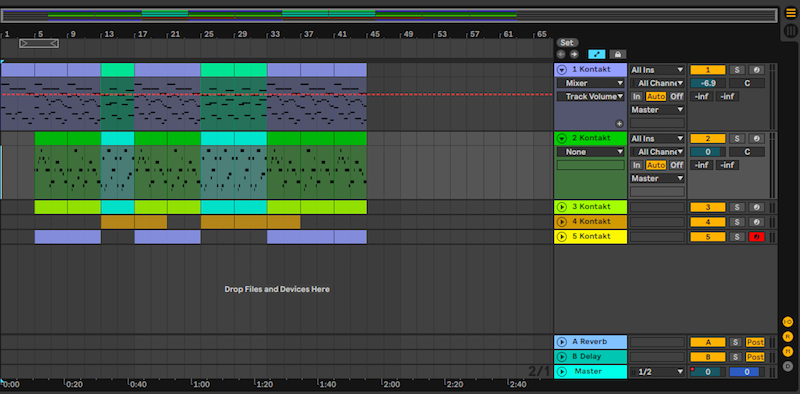800x394 pixels.
Task: Toggle track activator 4
Action: coord(708,222)
